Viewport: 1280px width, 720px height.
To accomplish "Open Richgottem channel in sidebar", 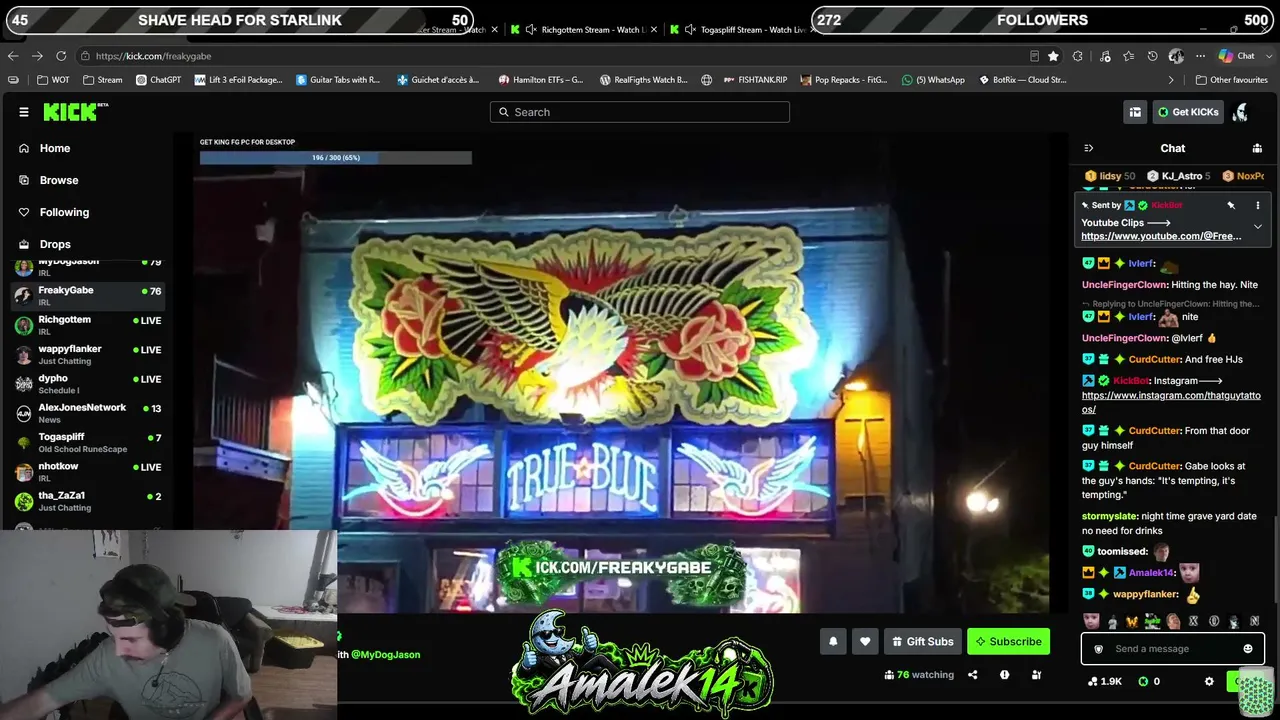I will [88, 325].
